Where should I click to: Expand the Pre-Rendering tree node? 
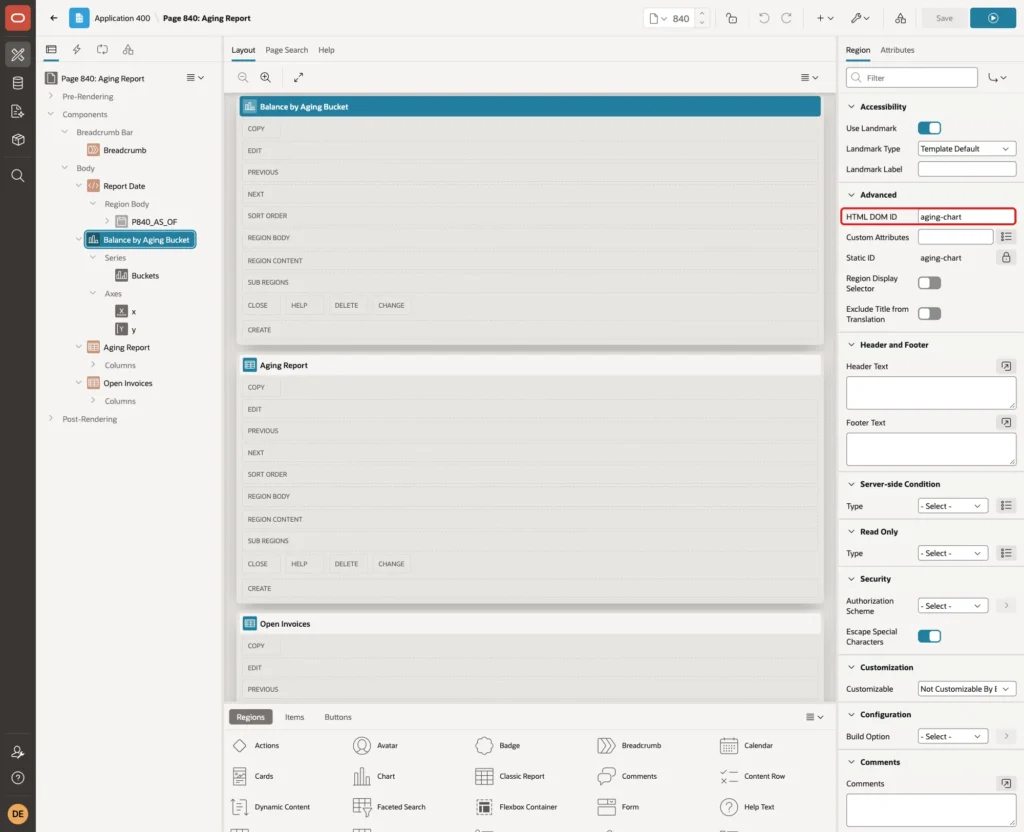[x=51, y=96]
